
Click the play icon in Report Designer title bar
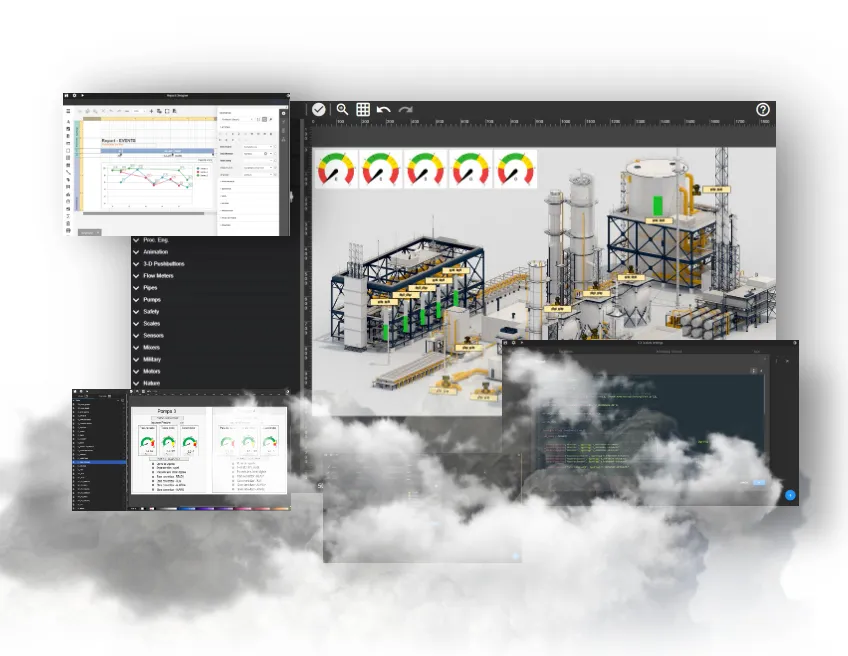(x=82, y=96)
